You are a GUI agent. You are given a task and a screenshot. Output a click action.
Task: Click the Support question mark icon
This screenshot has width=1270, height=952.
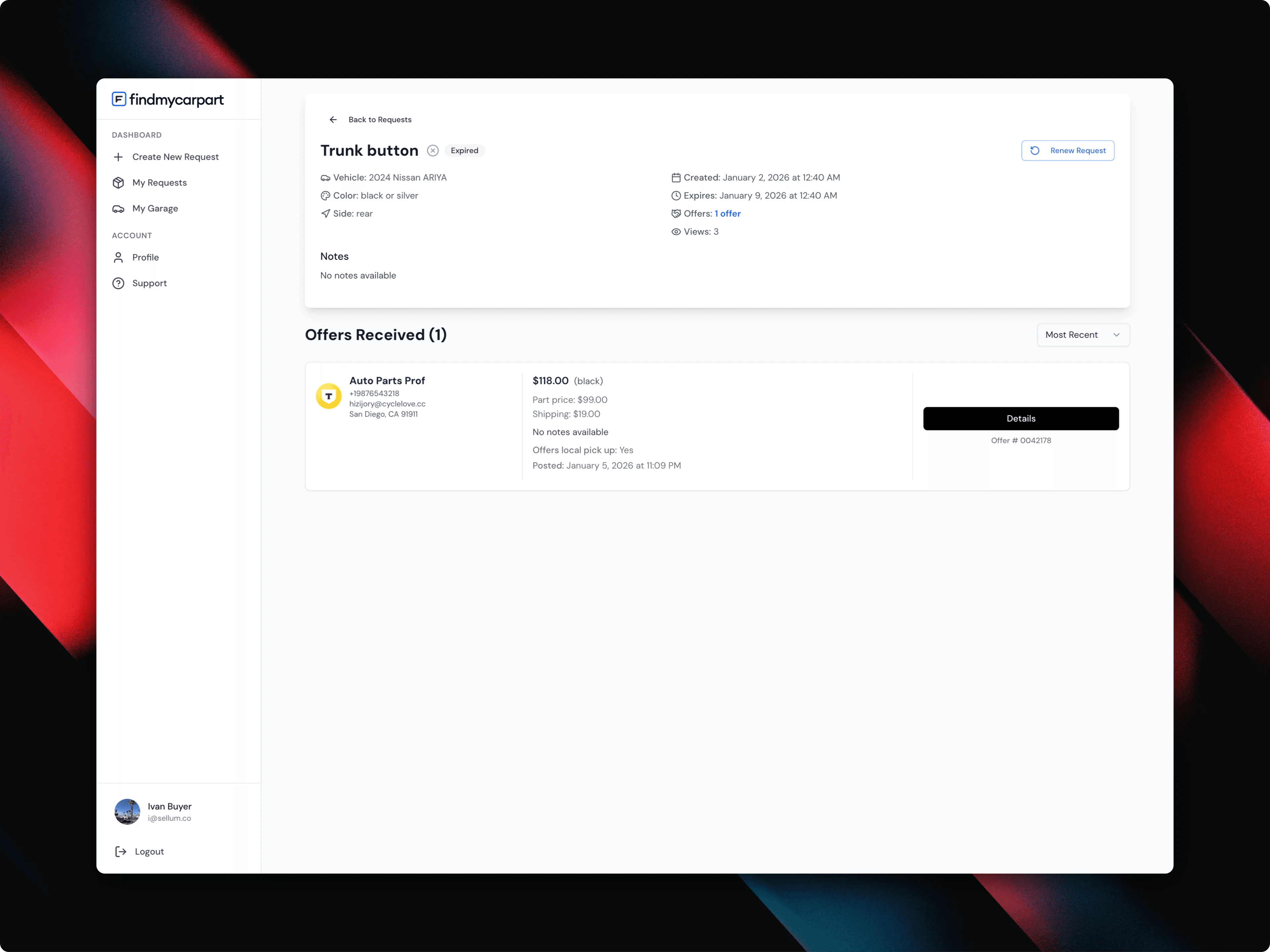[x=118, y=283]
